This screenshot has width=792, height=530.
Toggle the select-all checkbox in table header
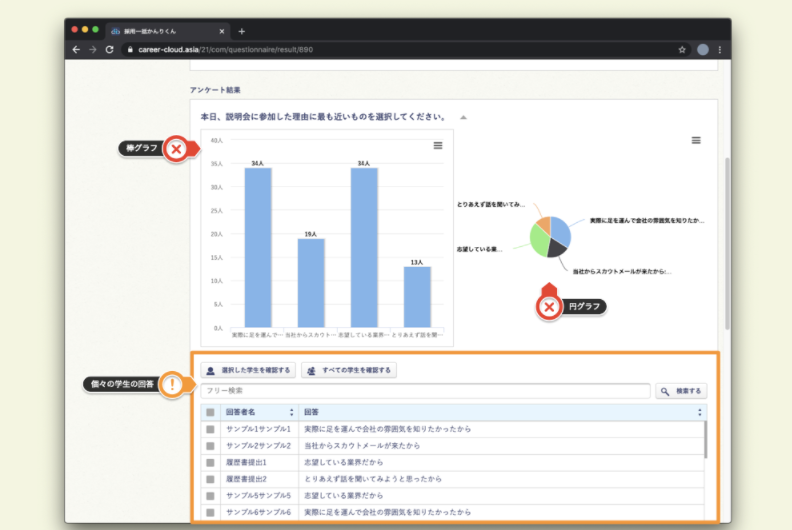pos(210,412)
